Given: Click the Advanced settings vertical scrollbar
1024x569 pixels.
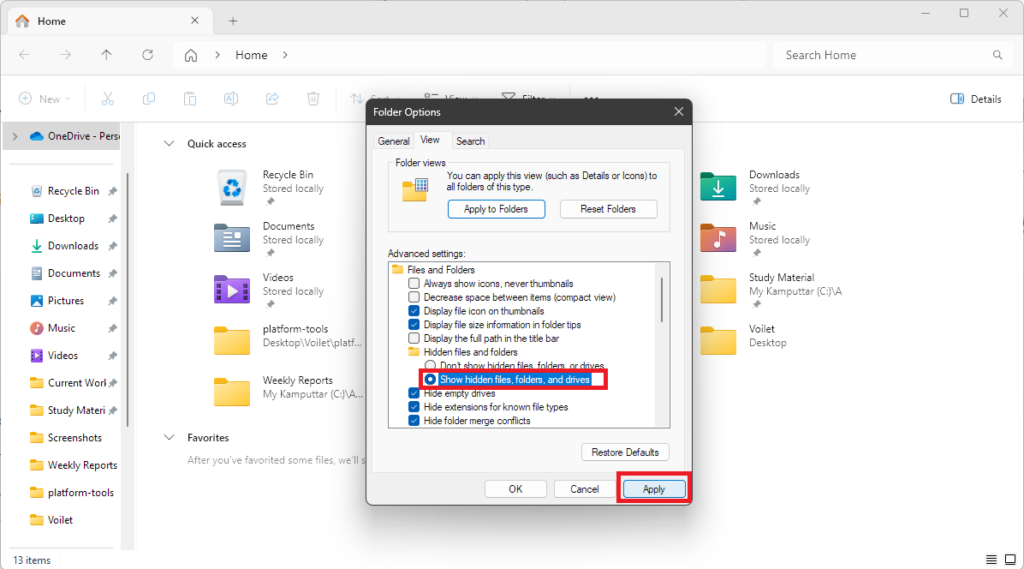Looking at the screenshot, I should click(x=661, y=300).
